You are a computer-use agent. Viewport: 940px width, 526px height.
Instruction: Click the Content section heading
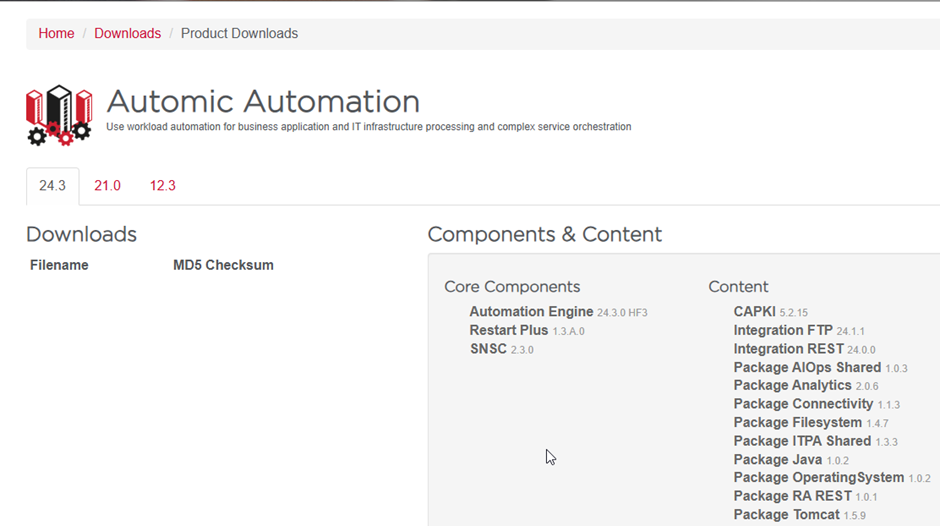coord(739,287)
